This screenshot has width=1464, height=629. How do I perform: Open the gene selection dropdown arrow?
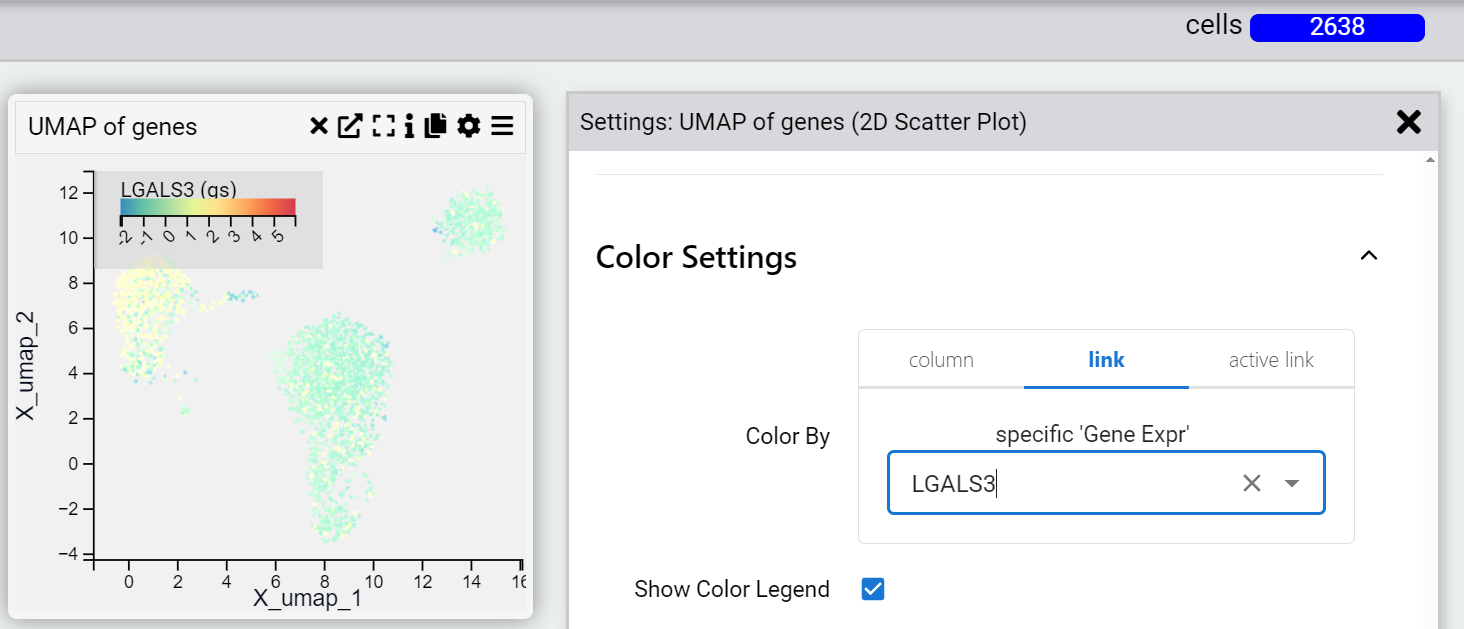click(1292, 484)
